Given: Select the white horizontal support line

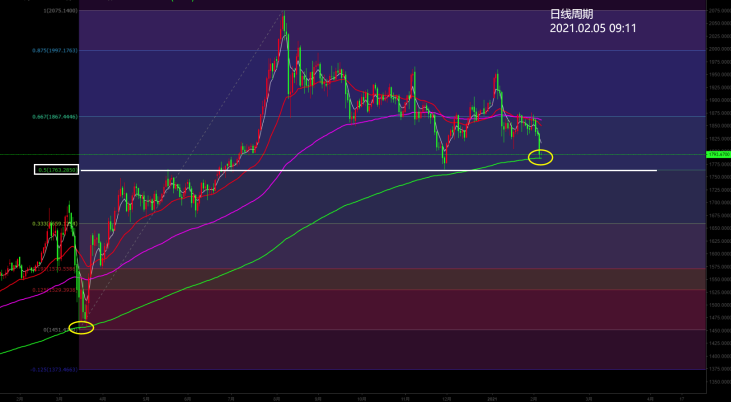Looking at the screenshot, I should tap(400, 171).
